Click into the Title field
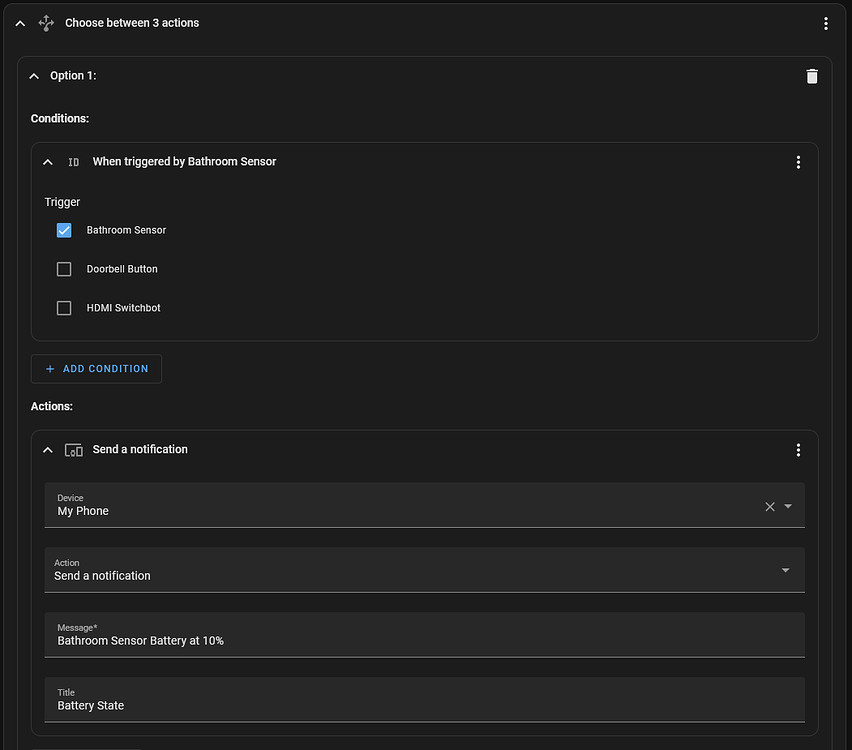The height and width of the screenshot is (750, 852). tap(424, 705)
